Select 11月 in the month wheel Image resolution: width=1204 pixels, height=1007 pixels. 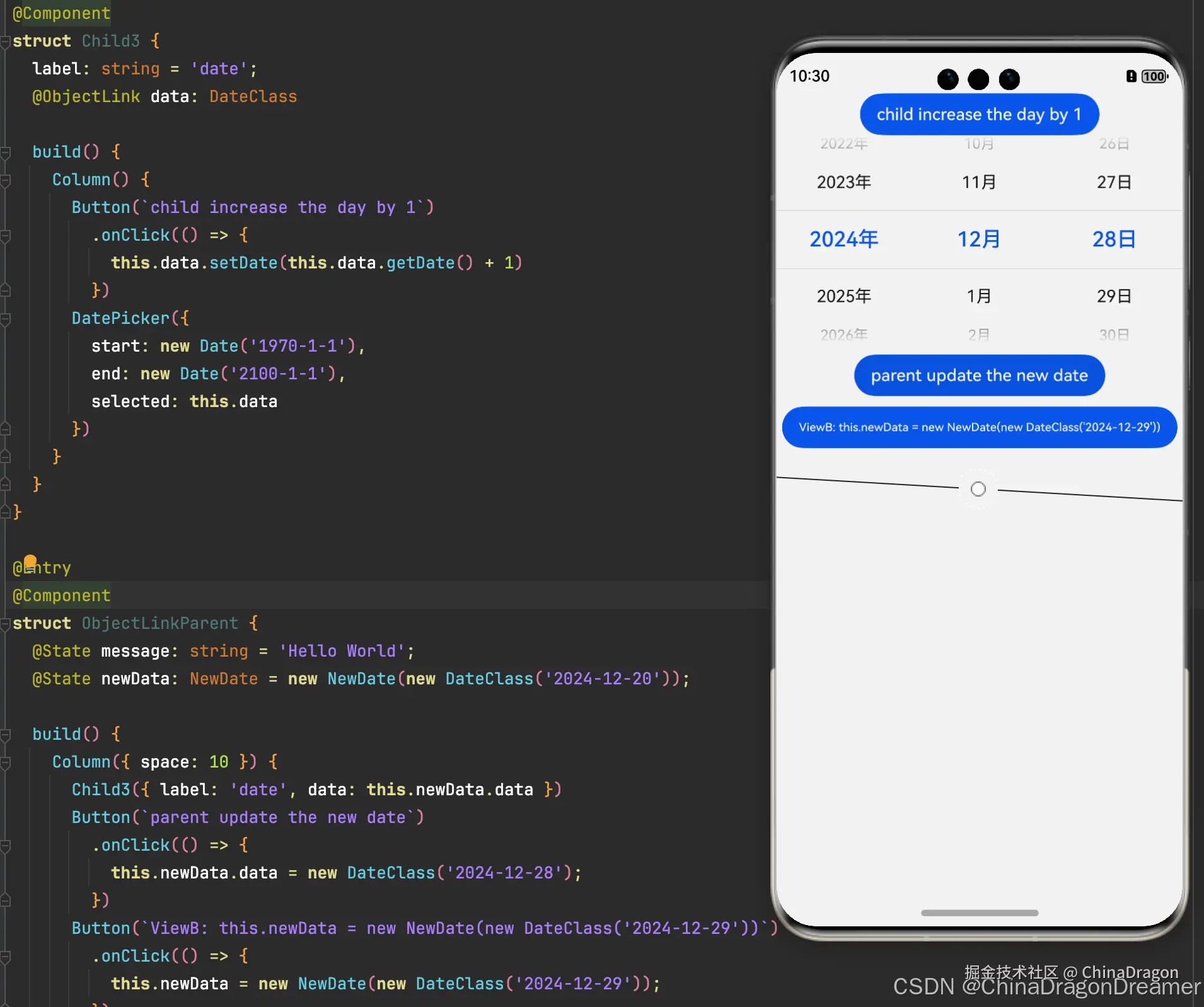pos(979,182)
